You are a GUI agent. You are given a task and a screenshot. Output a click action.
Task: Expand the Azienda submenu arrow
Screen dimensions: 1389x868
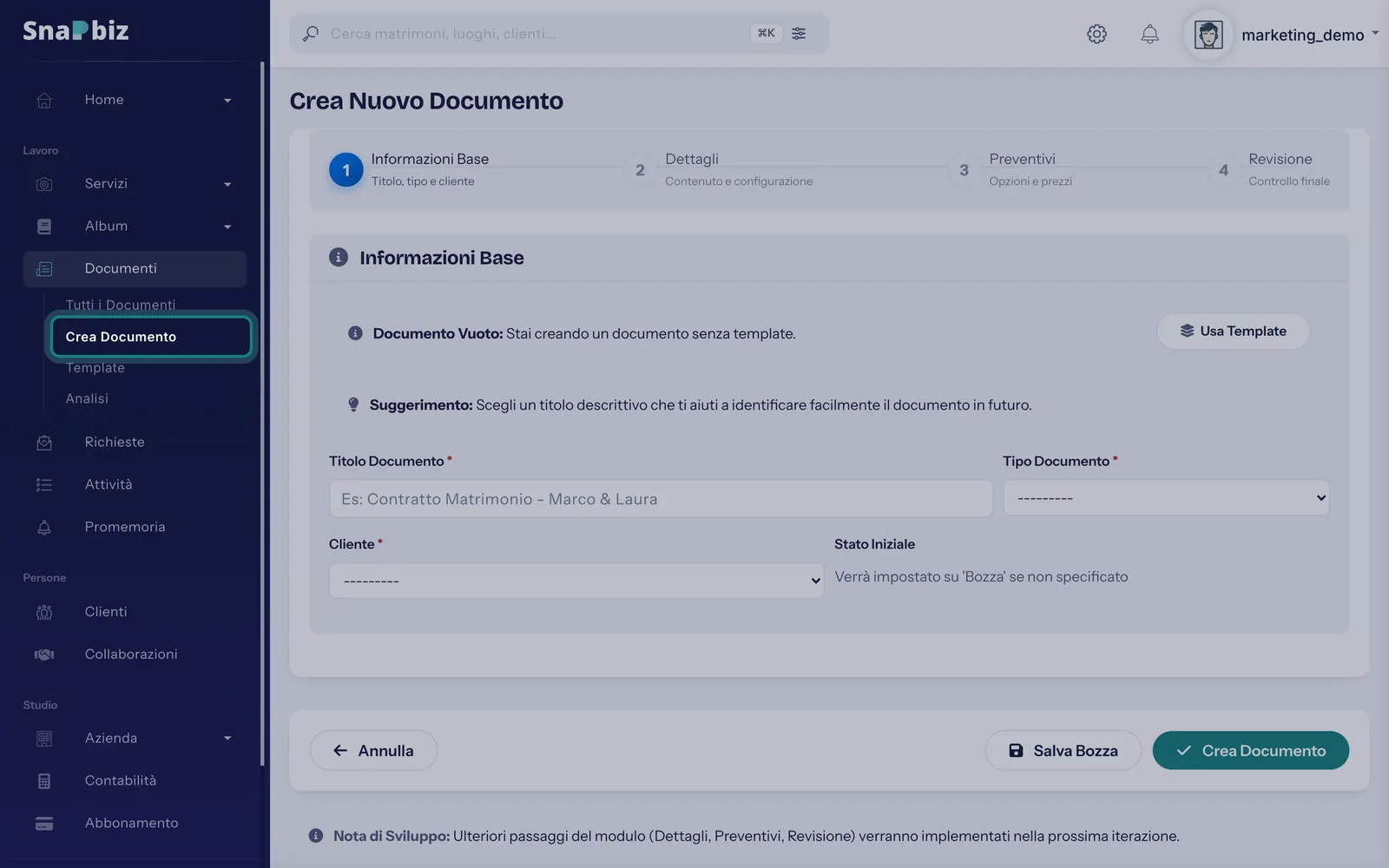click(x=227, y=739)
